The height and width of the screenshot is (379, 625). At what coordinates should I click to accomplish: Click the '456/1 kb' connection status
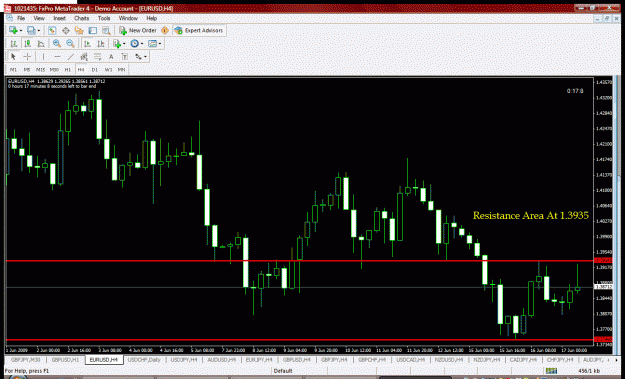590,371
